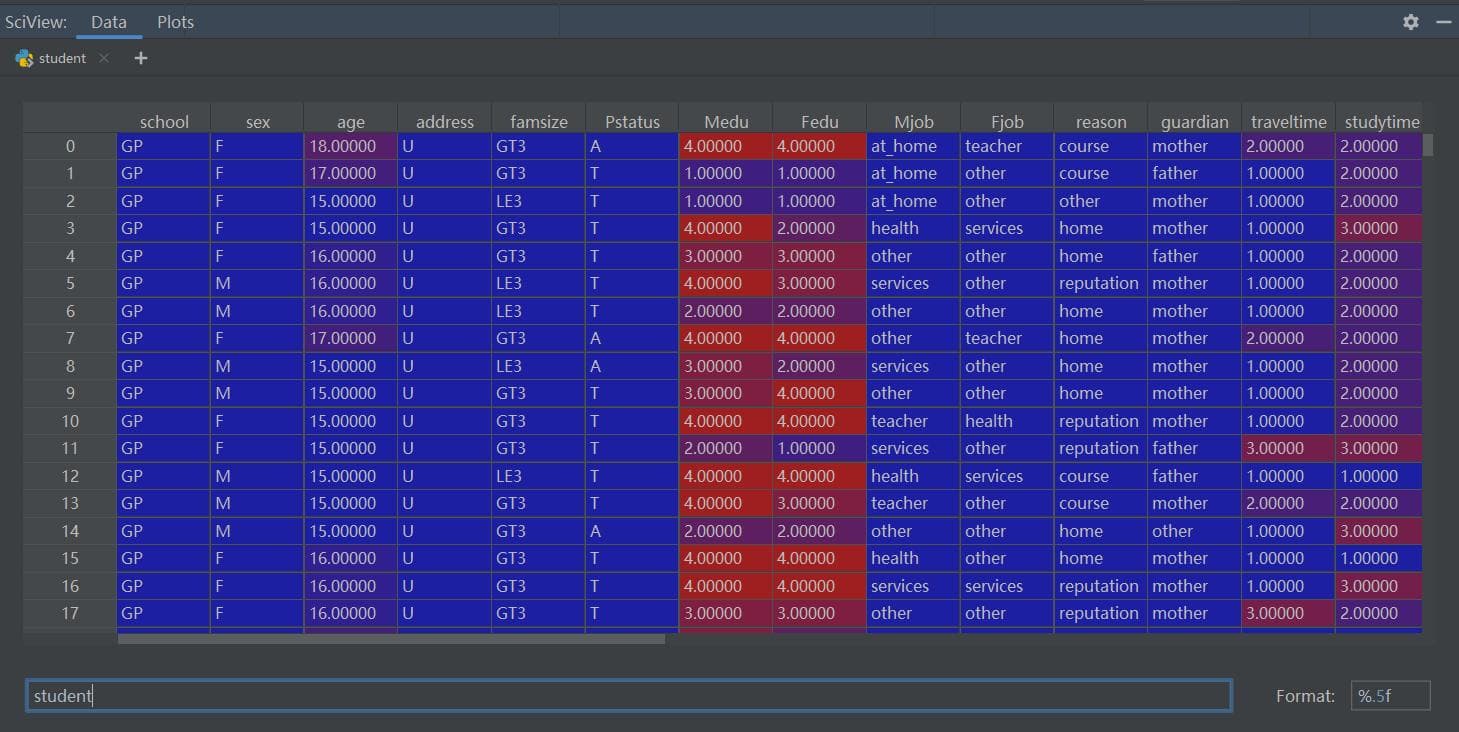Open the student data tab
Image resolution: width=1459 pixels, height=732 pixels.
tap(62, 58)
